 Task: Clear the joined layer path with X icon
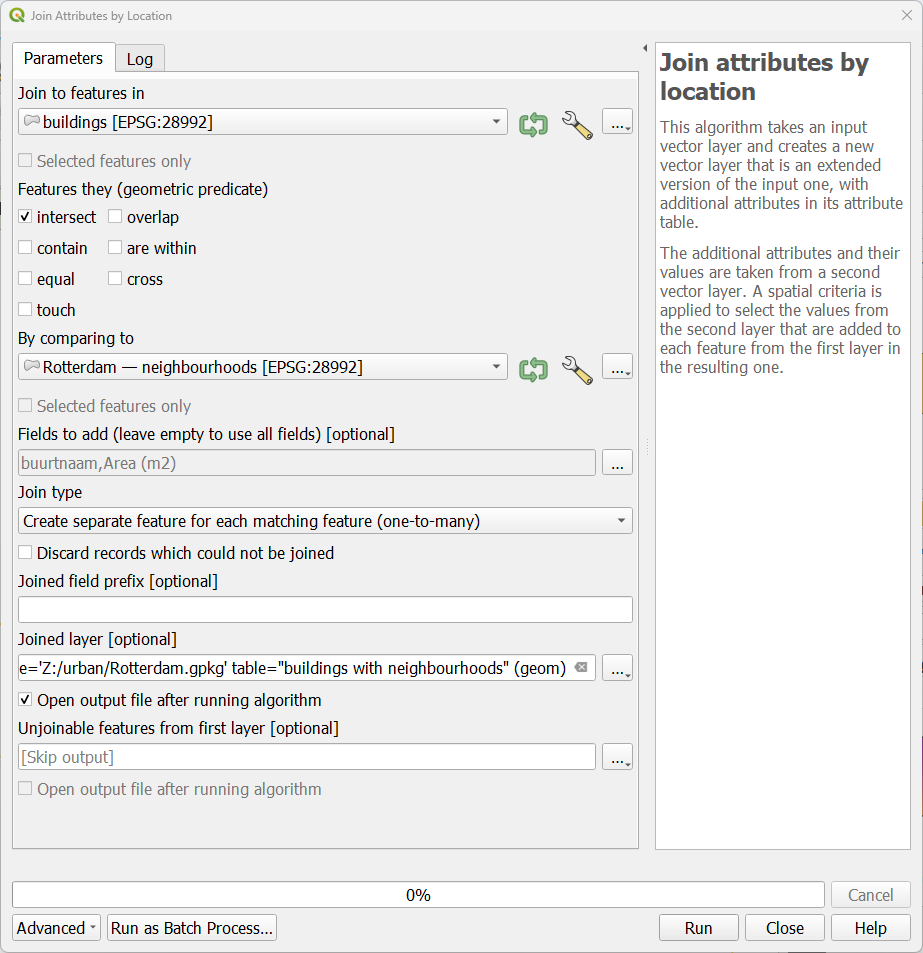(581, 667)
